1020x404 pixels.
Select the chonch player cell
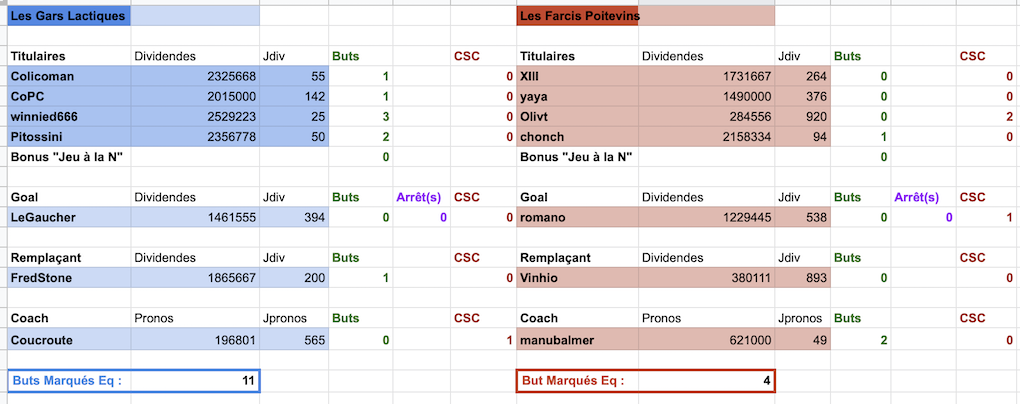coord(577,136)
